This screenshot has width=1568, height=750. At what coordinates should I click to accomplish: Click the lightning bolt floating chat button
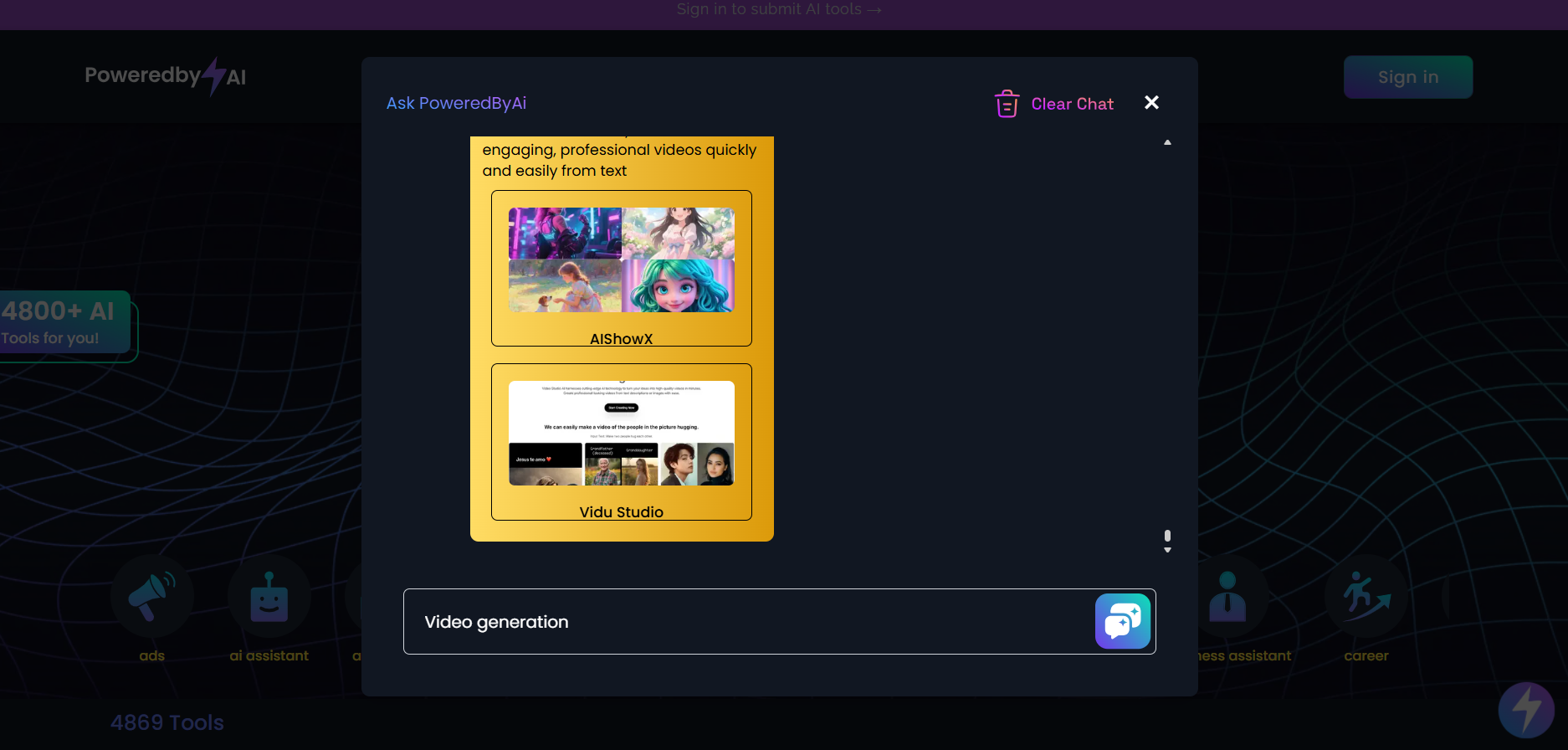[x=1526, y=709]
